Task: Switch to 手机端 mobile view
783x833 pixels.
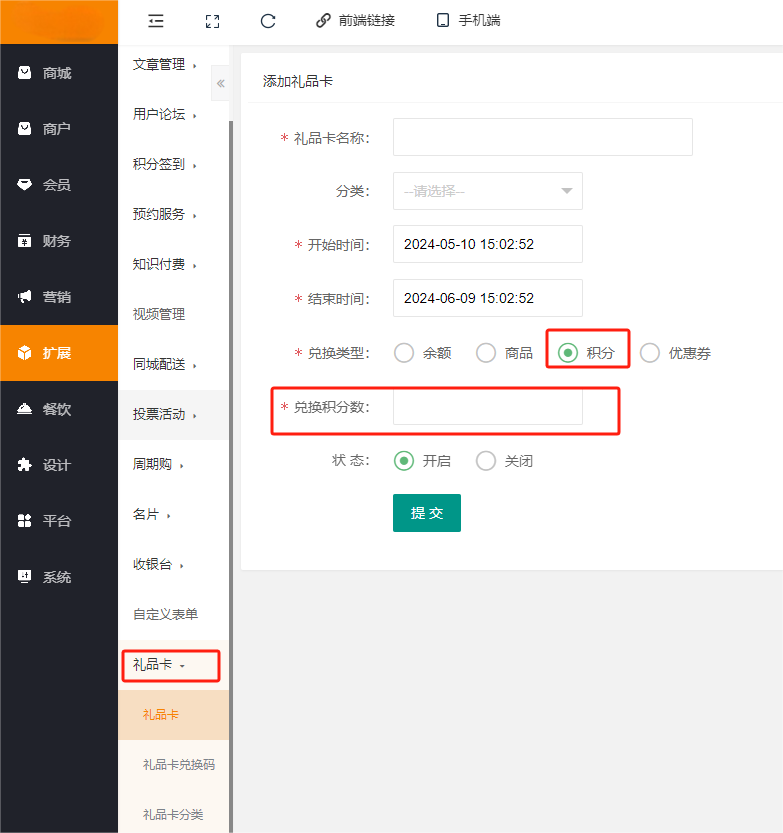Action: tap(468, 20)
